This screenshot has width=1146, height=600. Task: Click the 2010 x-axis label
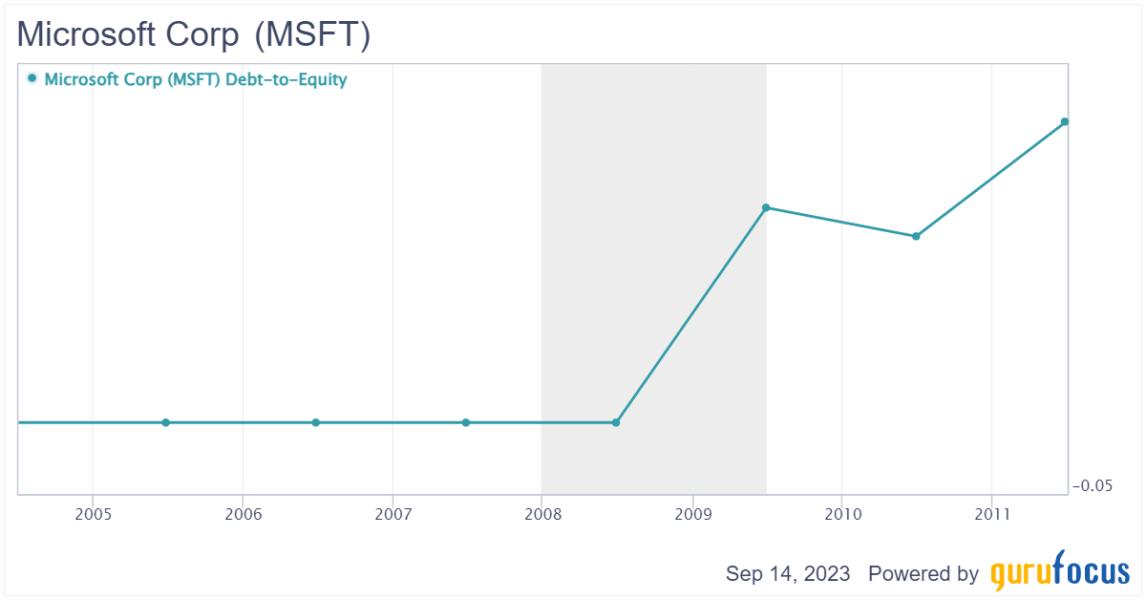coord(841,514)
